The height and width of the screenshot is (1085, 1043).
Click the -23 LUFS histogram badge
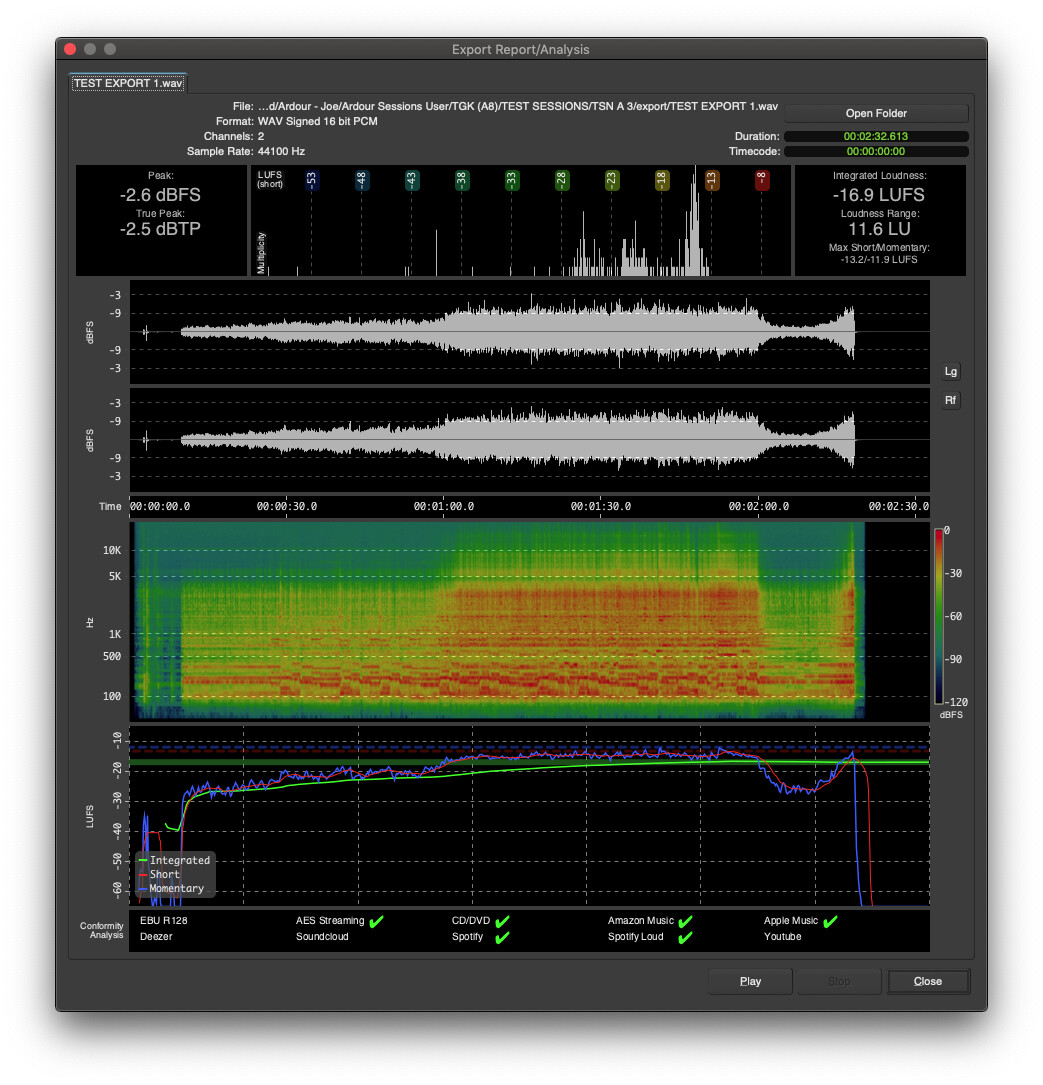611,181
